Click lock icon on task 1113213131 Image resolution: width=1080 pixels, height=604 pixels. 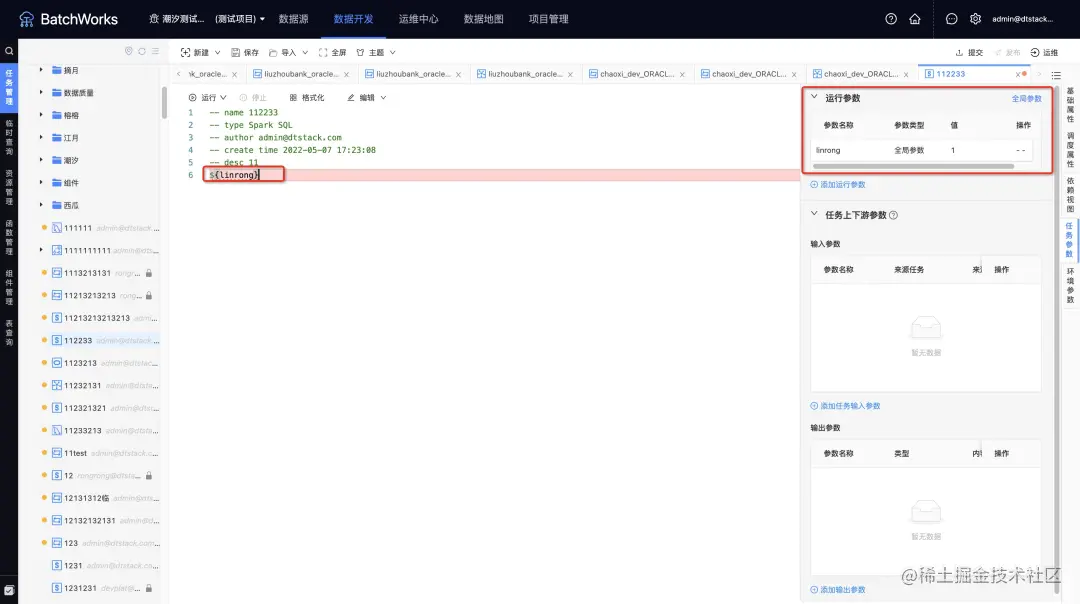[x=149, y=273]
